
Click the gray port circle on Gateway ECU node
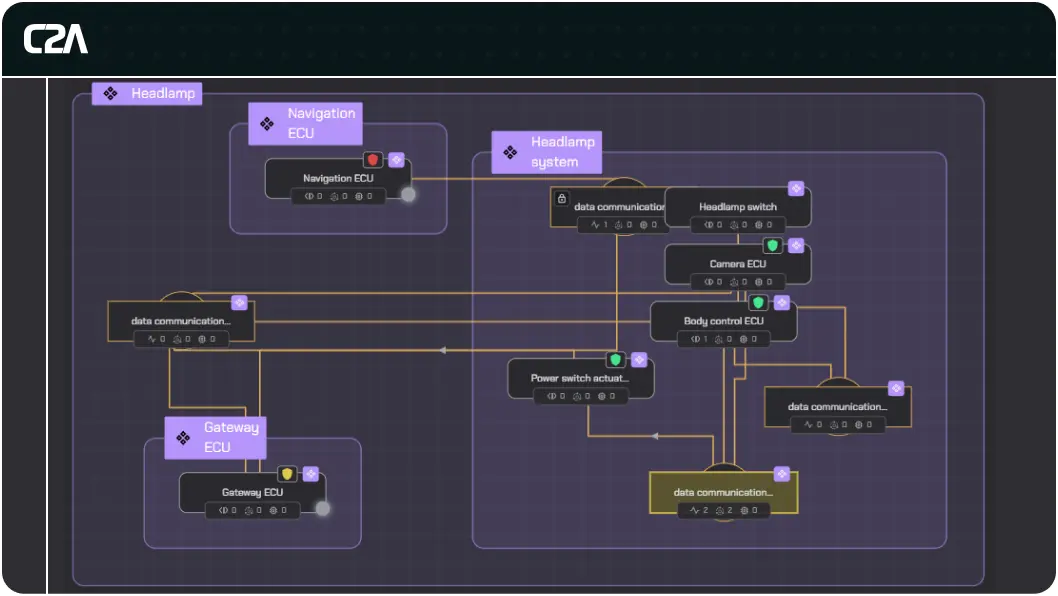[x=323, y=509]
